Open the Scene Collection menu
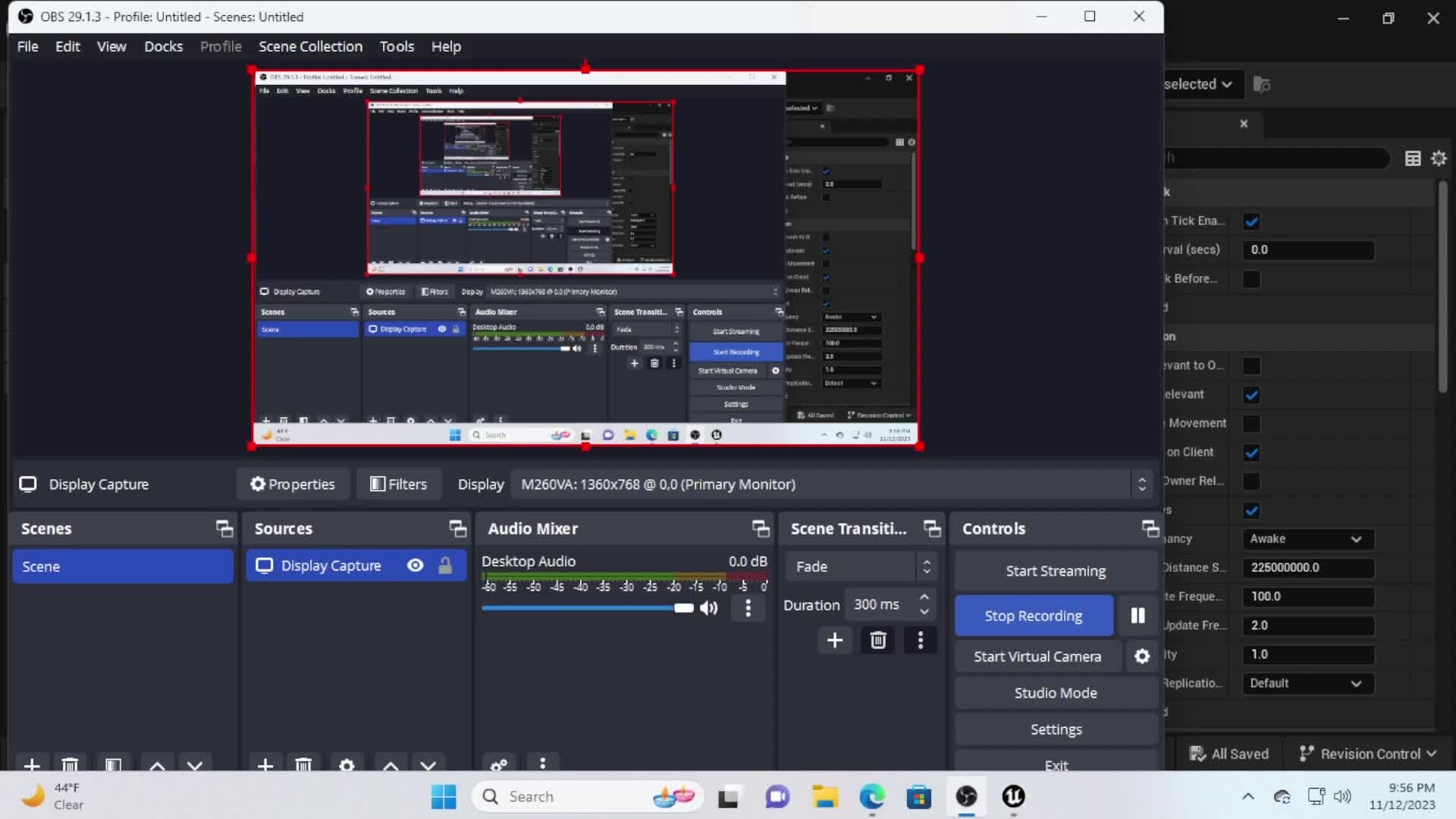This screenshot has width=1456, height=819. (310, 46)
